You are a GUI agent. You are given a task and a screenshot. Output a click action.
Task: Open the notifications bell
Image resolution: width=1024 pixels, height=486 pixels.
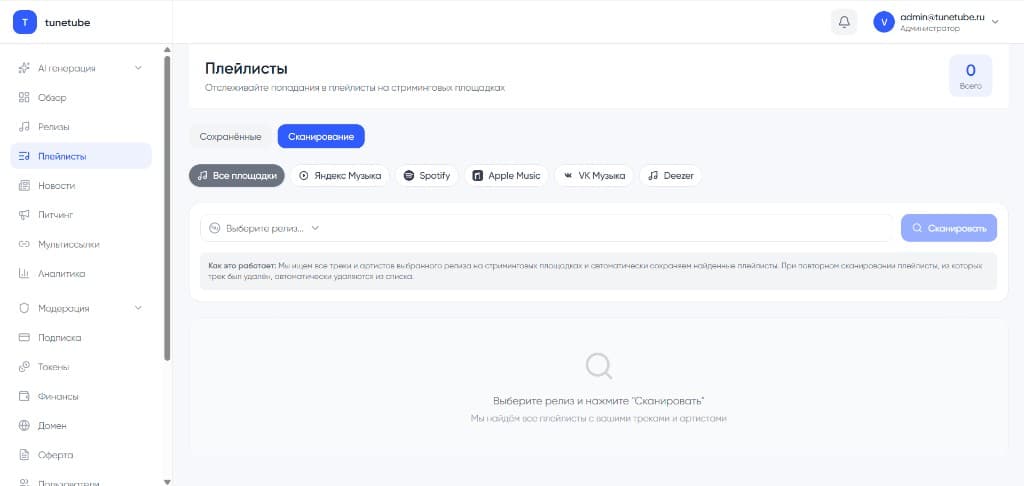tap(844, 22)
